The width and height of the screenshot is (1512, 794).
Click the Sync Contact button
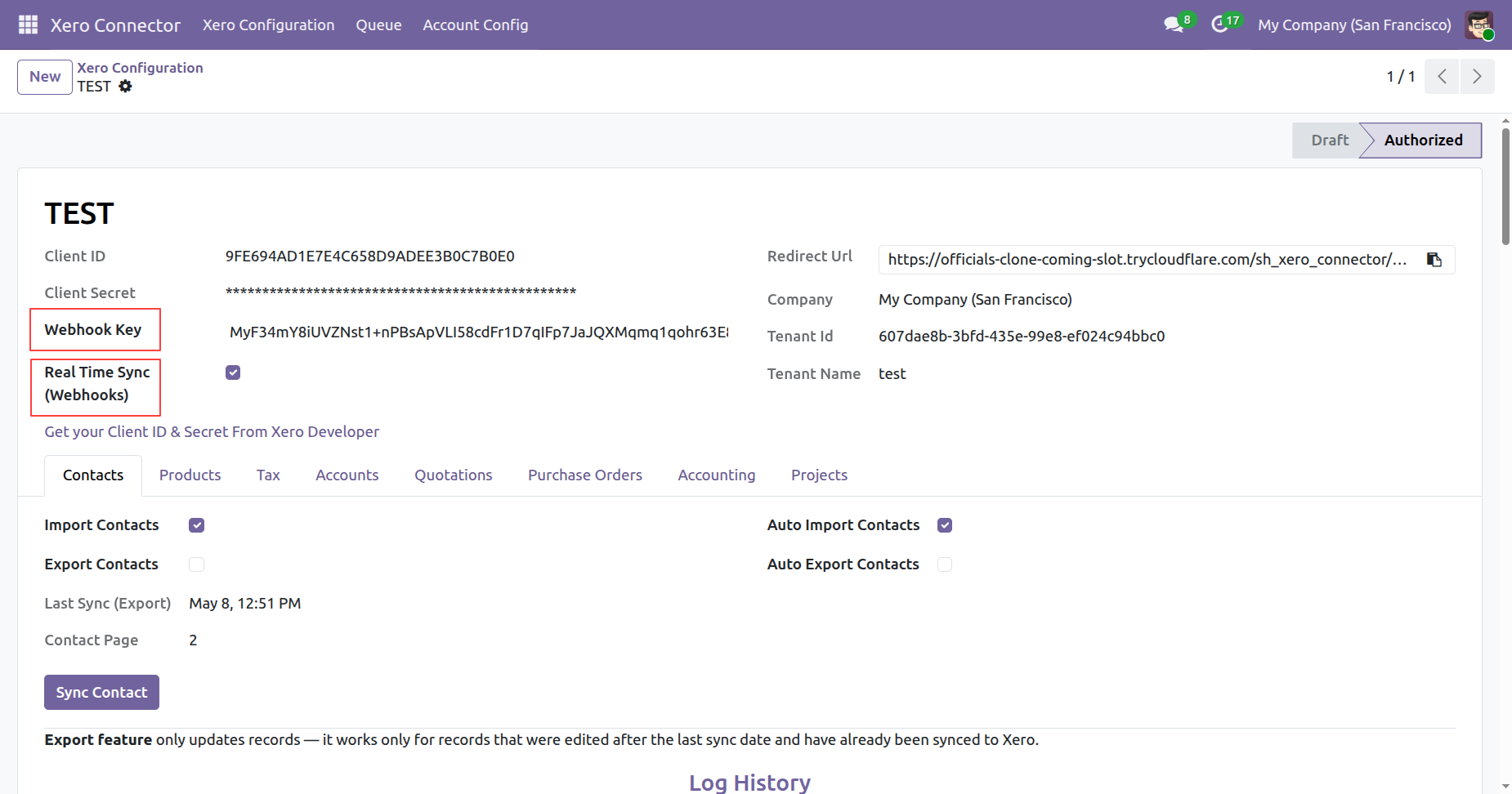tap(101, 692)
